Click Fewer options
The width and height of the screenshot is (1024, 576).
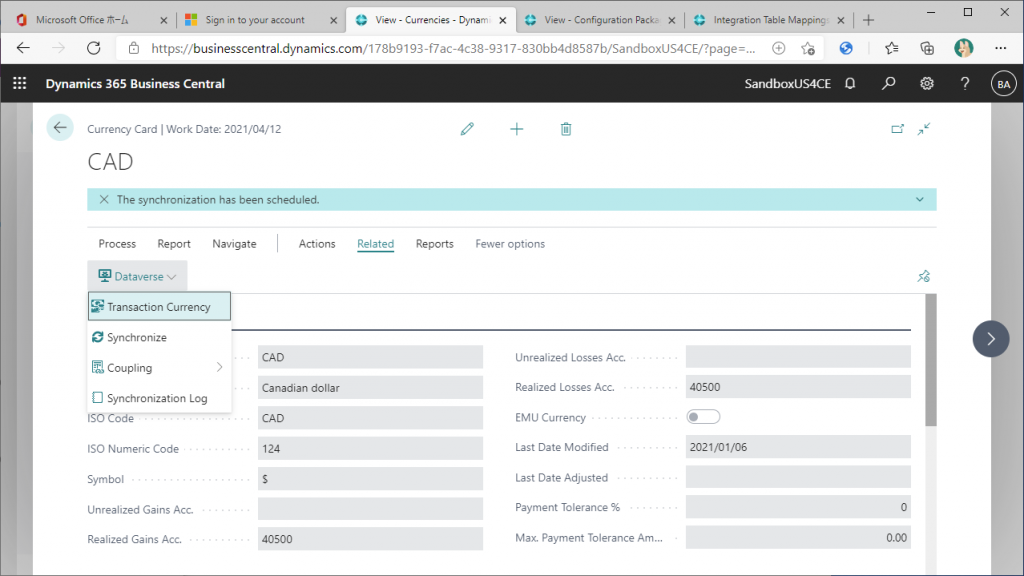[510, 244]
